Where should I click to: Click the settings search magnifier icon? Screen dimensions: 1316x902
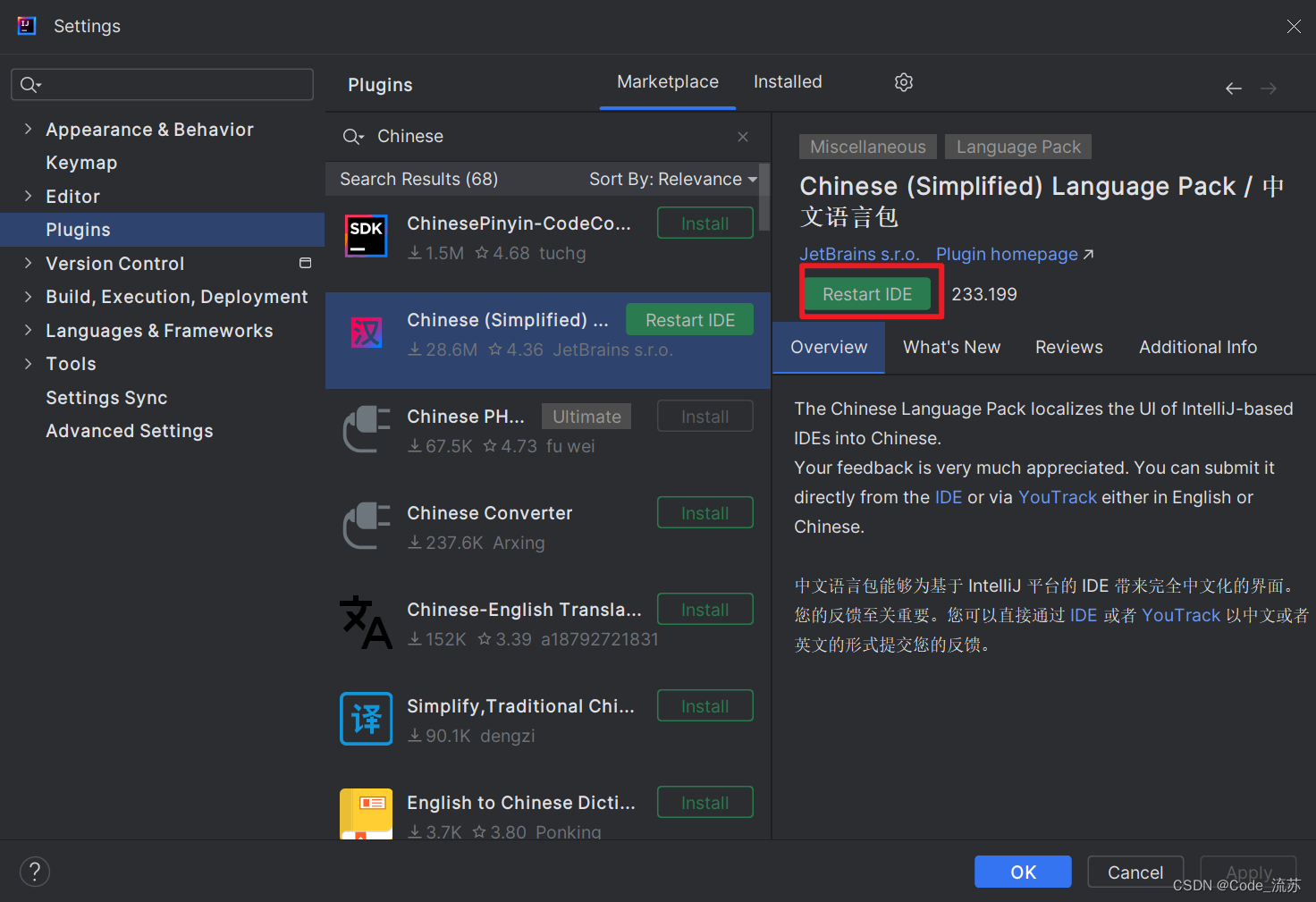30,85
